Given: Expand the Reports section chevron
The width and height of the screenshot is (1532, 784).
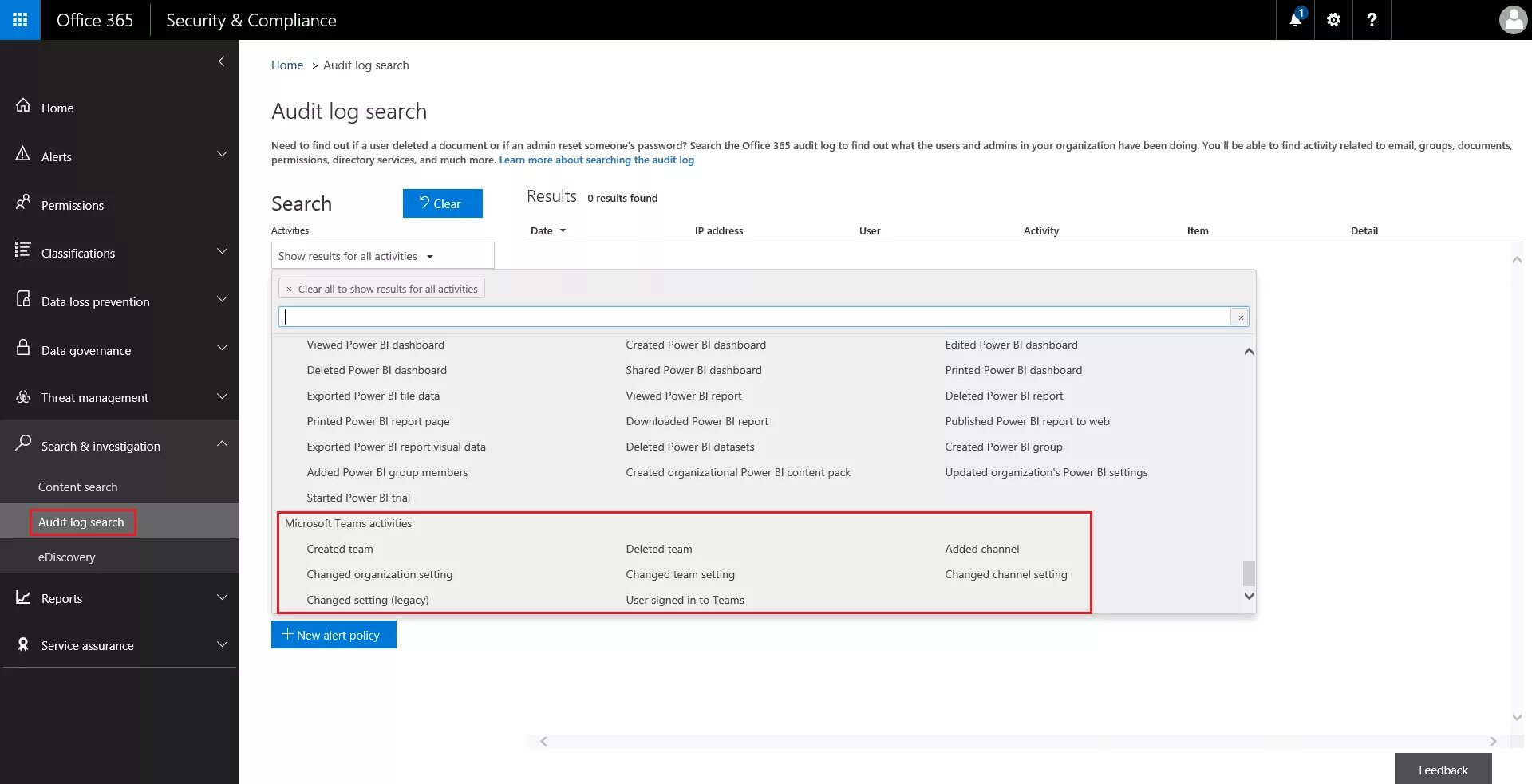Looking at the screenshot, I should (222, 597).
